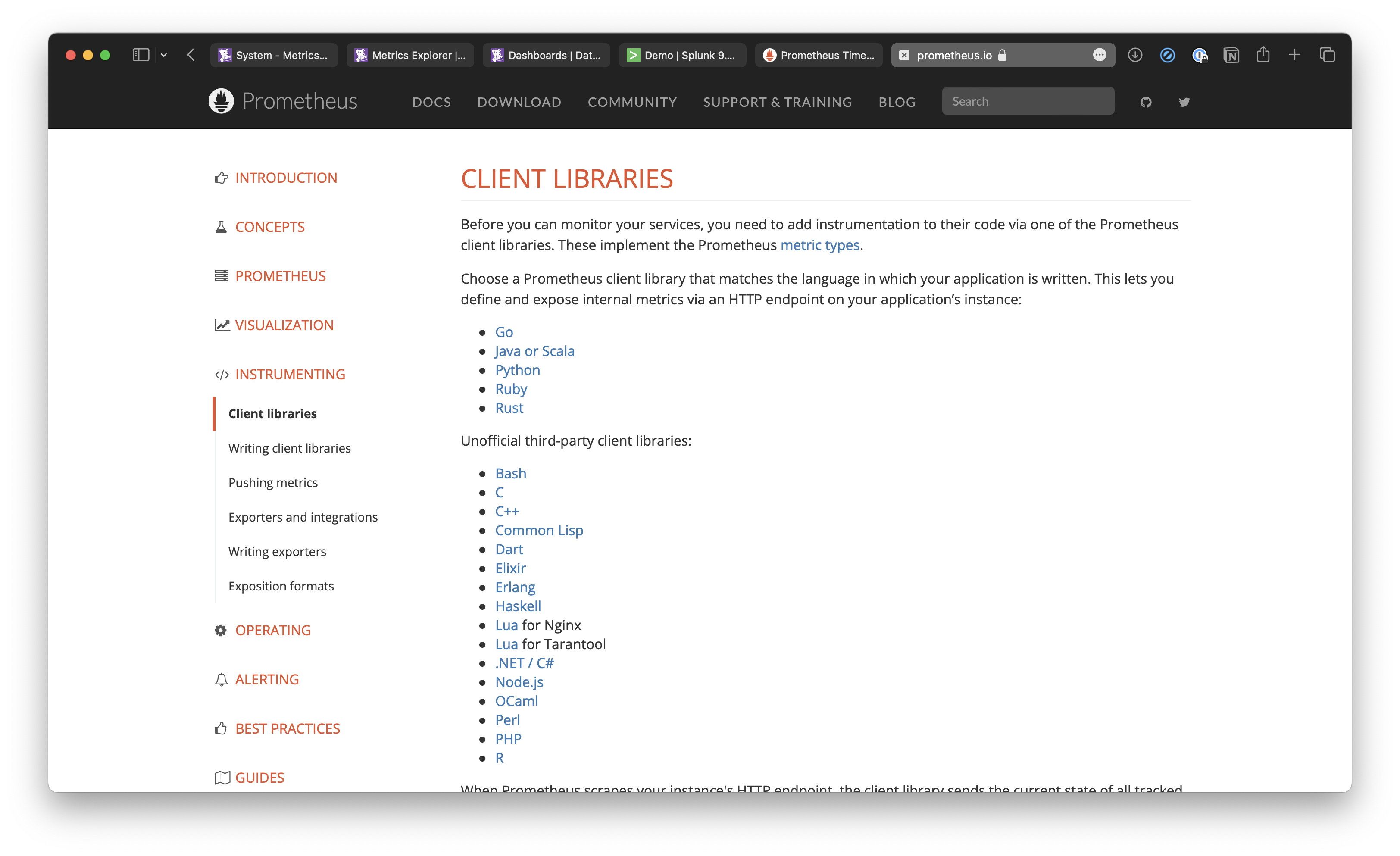The width and height of the screenshot is (1400, 856).
Task: Open the sidebar dropdown chevron
Action: [x=164, y=55]
